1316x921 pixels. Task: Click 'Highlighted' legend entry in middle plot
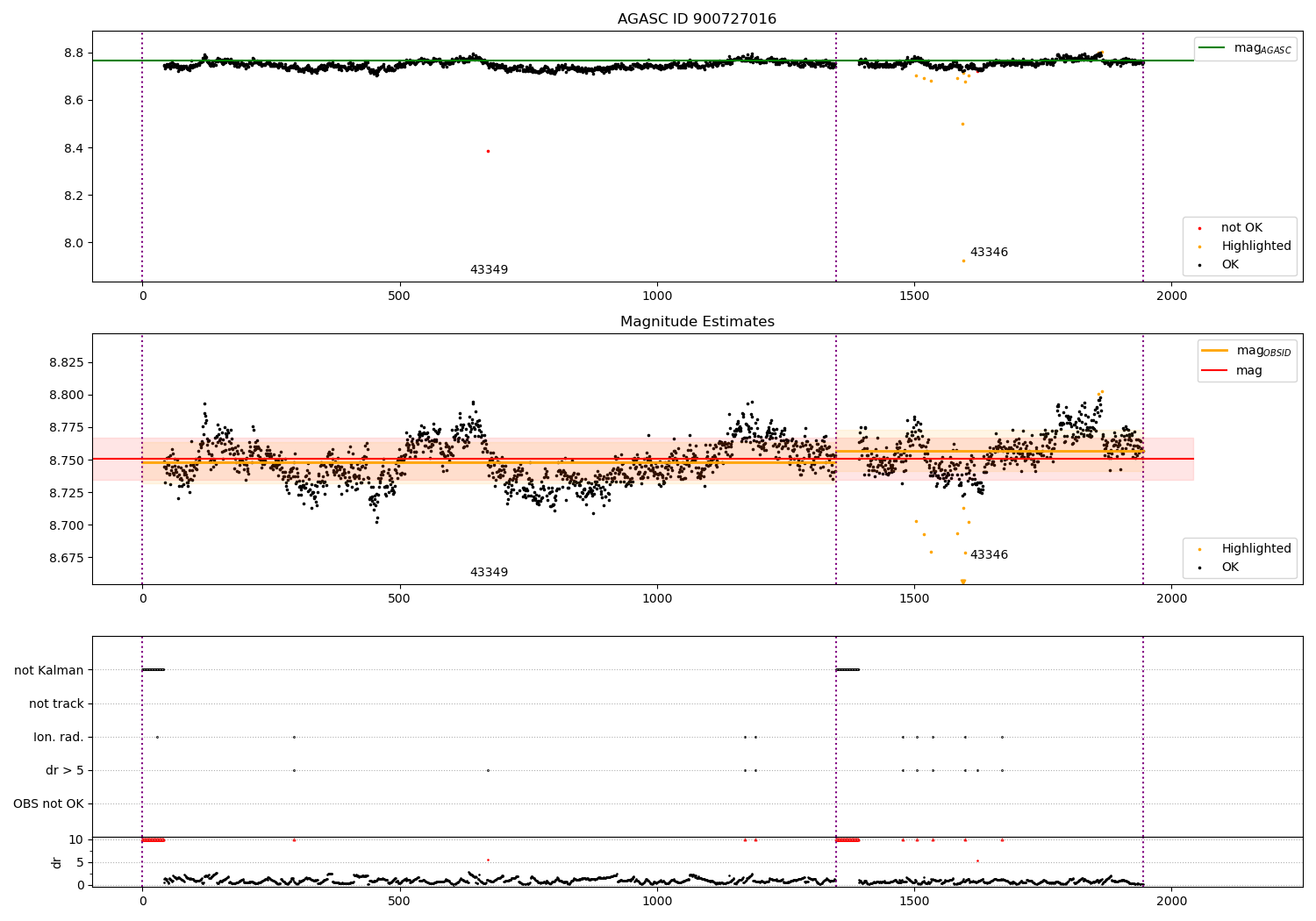pyautogui.click(x=1246, y=549)
